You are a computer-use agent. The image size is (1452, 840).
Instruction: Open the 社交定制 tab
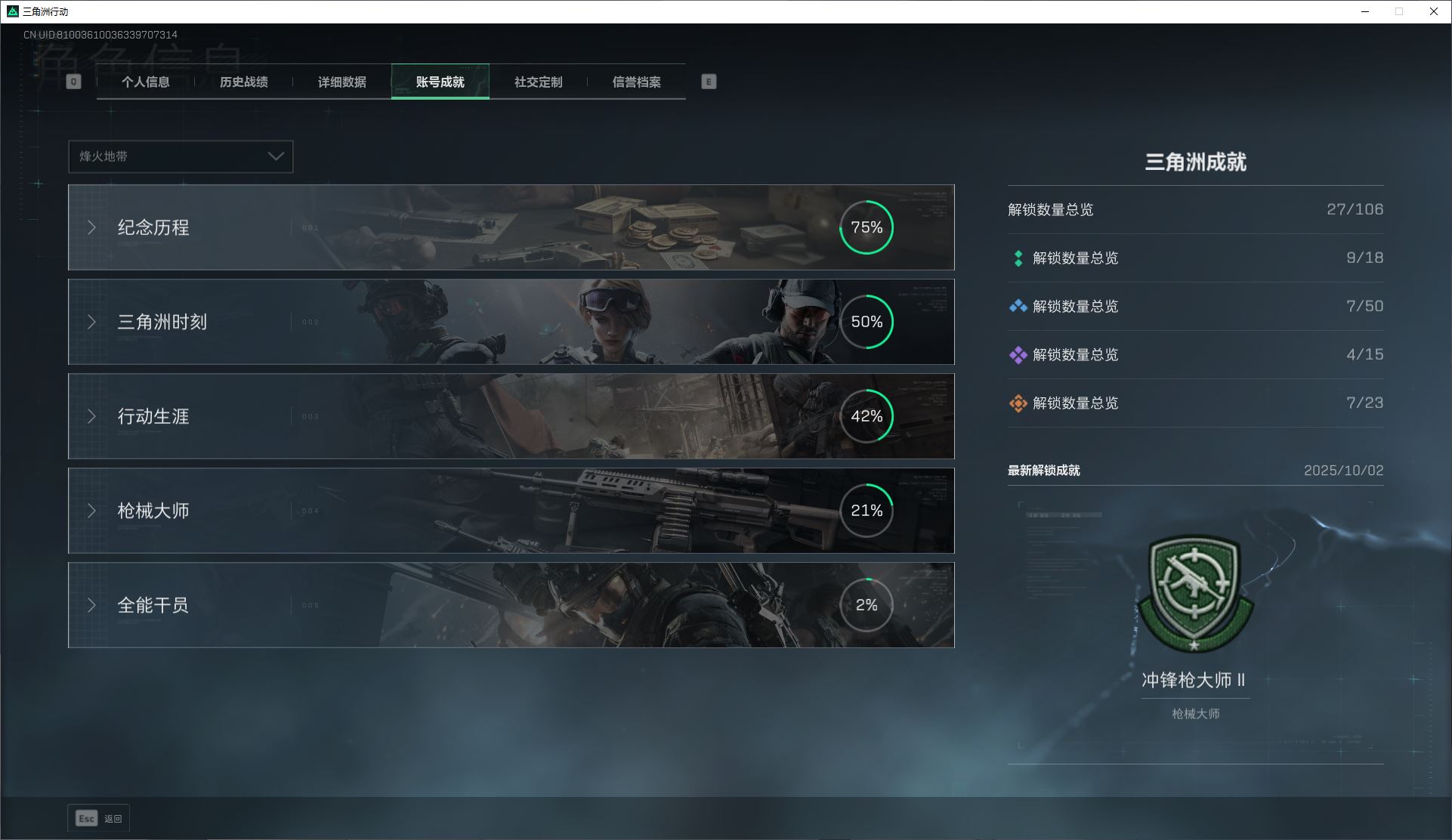pyautogui.click(x=538, y=82)
